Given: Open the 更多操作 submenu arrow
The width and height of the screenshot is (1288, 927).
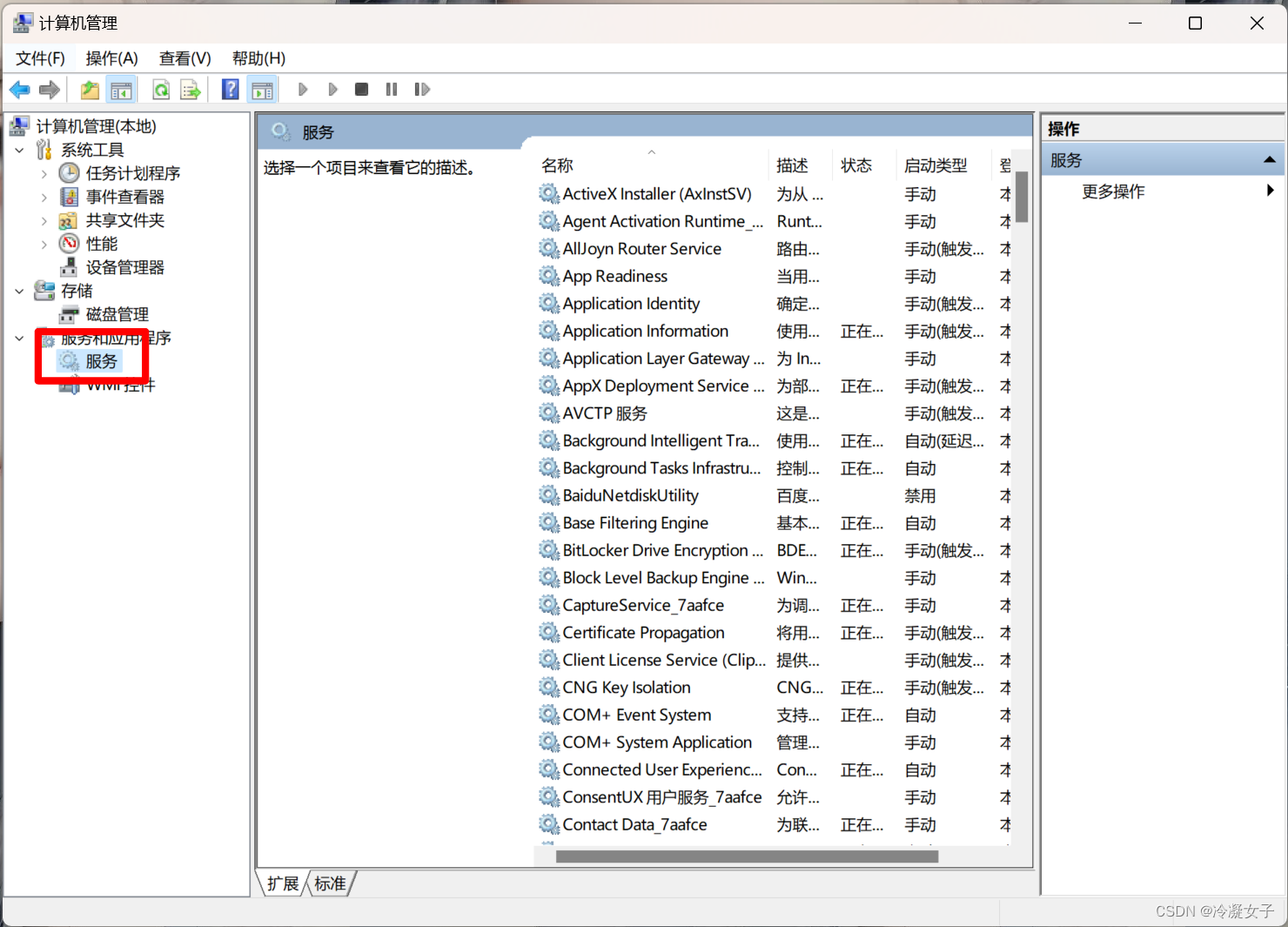Looking at the screenshot, I should 1271,191.
